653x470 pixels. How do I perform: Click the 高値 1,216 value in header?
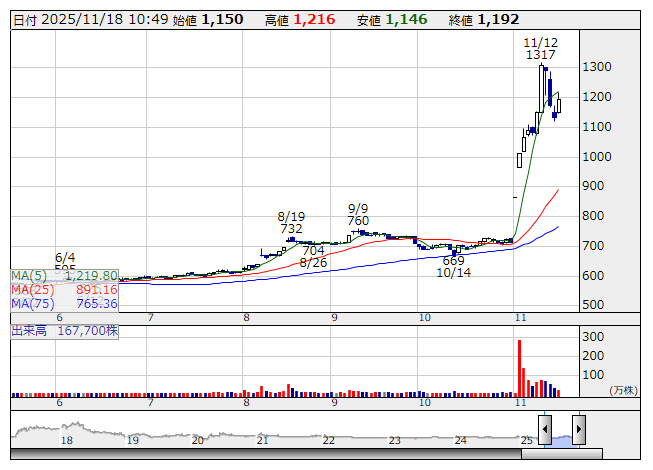point(304,20)
